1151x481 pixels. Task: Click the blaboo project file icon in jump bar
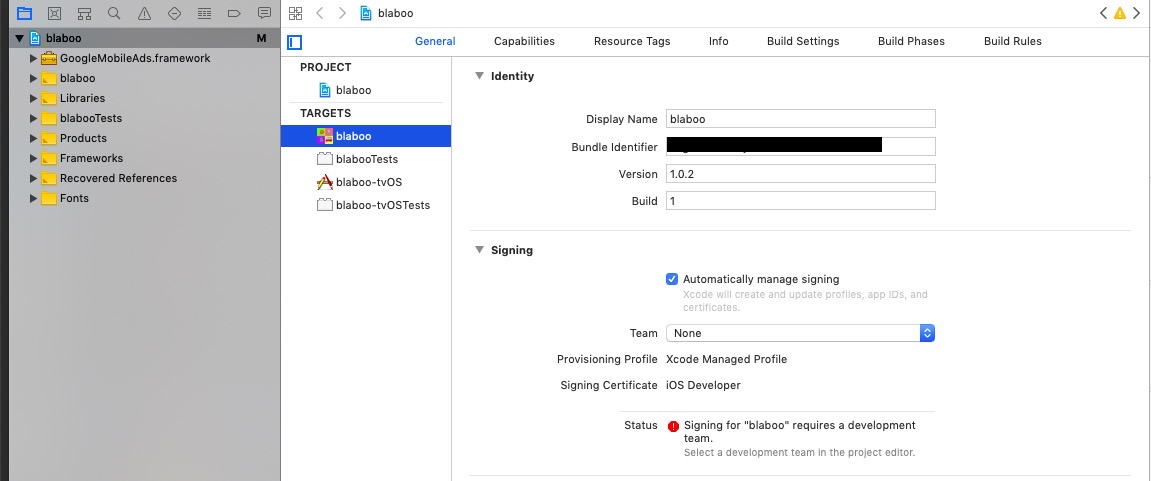tap(366, 13)
